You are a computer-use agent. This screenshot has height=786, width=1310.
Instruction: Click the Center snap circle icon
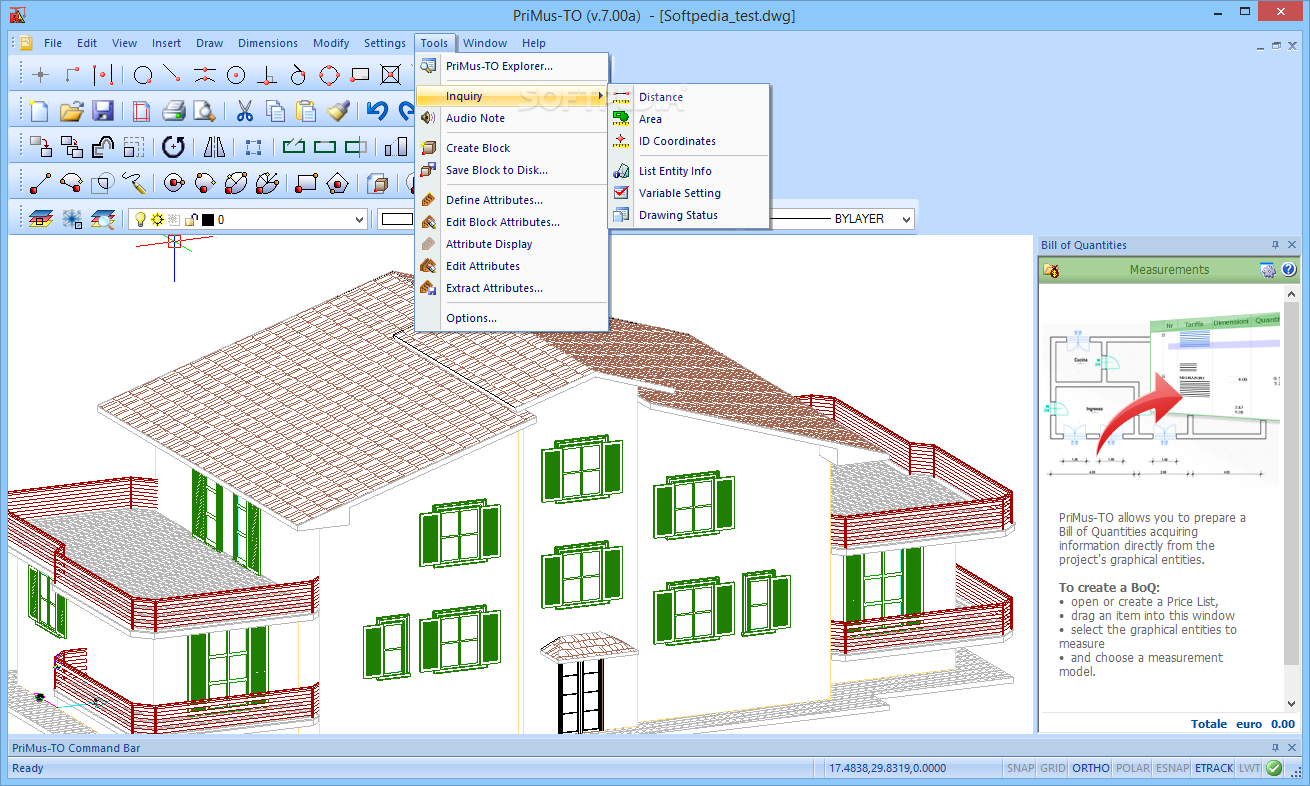(x=235, y=74)
